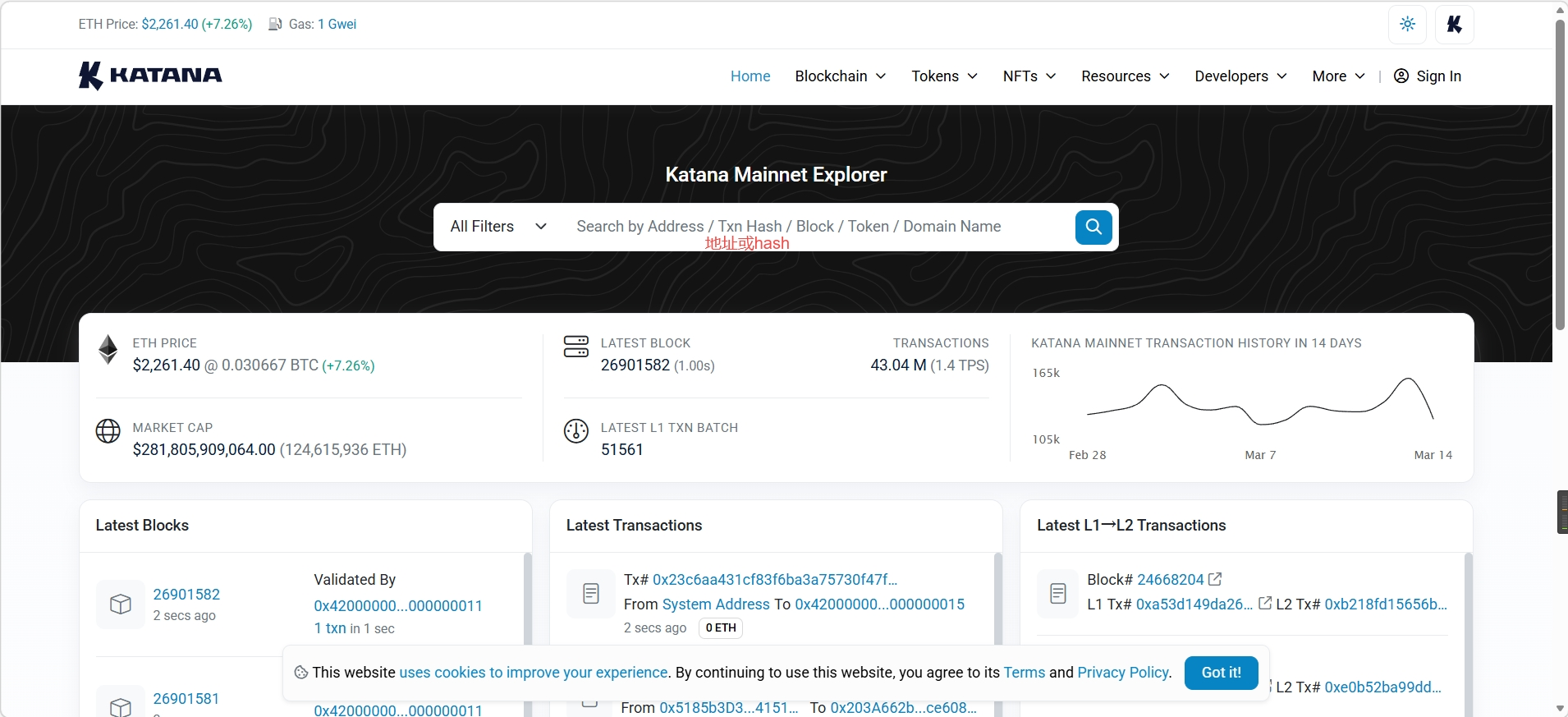The width and height of the screenshot is (1568, 717).
Task: Open the Privacy Policy link
Action: 1123,673
